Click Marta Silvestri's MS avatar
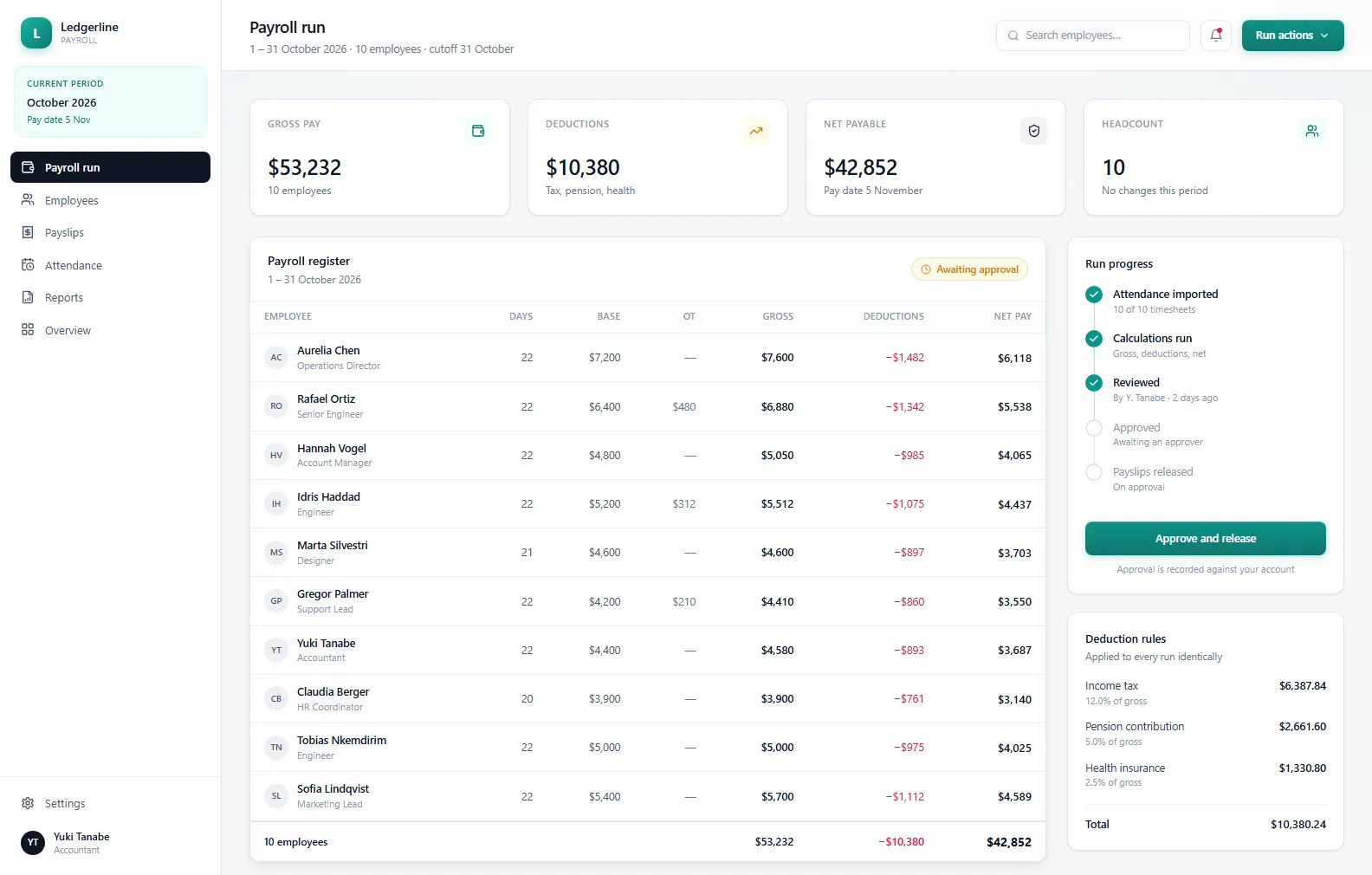Screen dimensions: 1372x875 276,552
